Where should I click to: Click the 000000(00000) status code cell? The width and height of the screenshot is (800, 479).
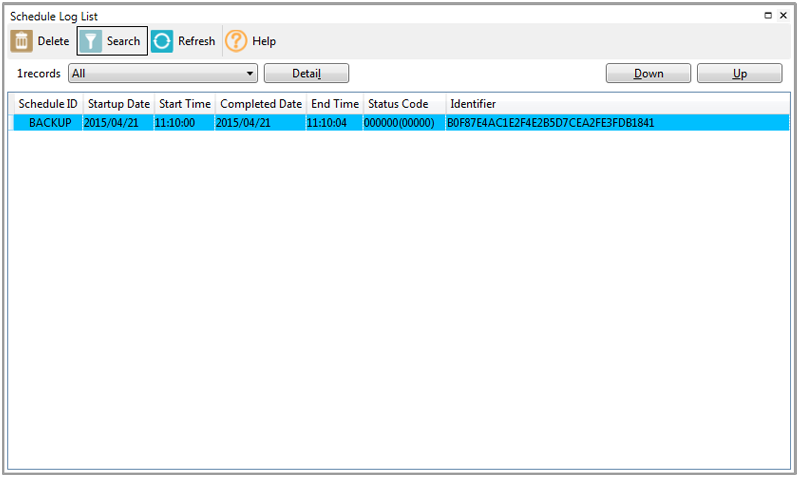tap(397, 122)
